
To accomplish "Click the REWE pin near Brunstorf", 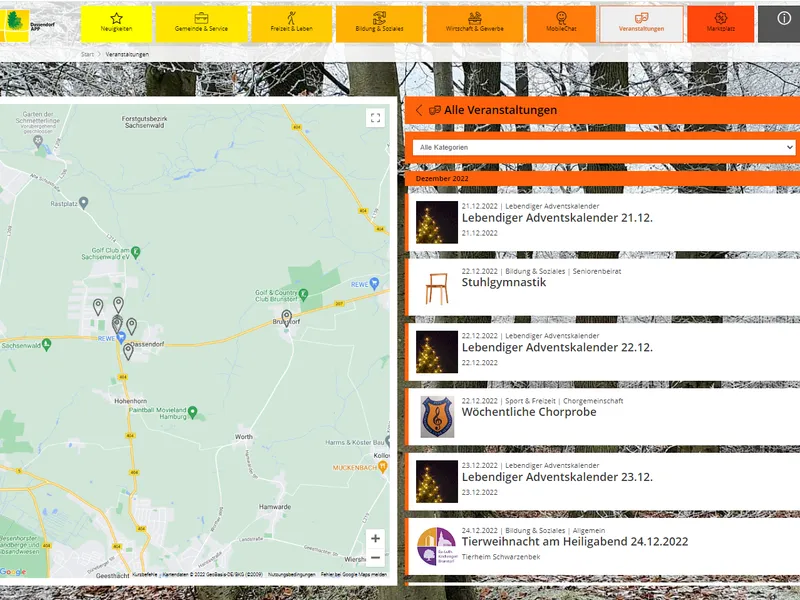I will 374,283.
